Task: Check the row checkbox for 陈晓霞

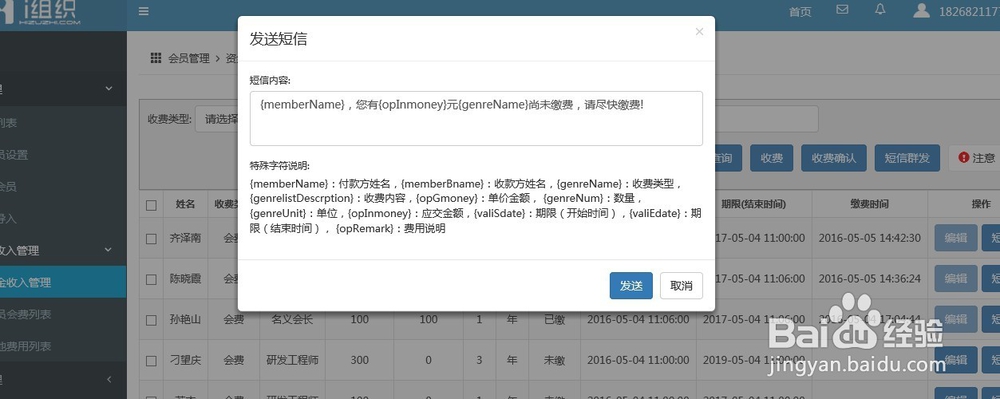Action: [x=151, y=279]
